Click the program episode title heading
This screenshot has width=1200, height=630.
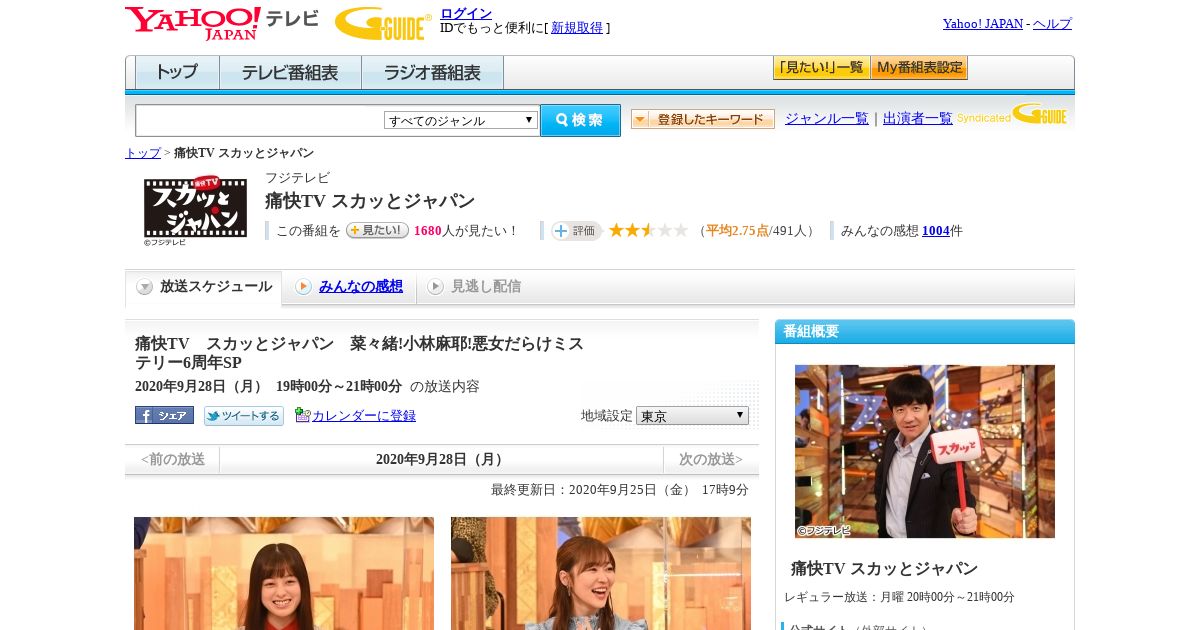pos(360,353)
